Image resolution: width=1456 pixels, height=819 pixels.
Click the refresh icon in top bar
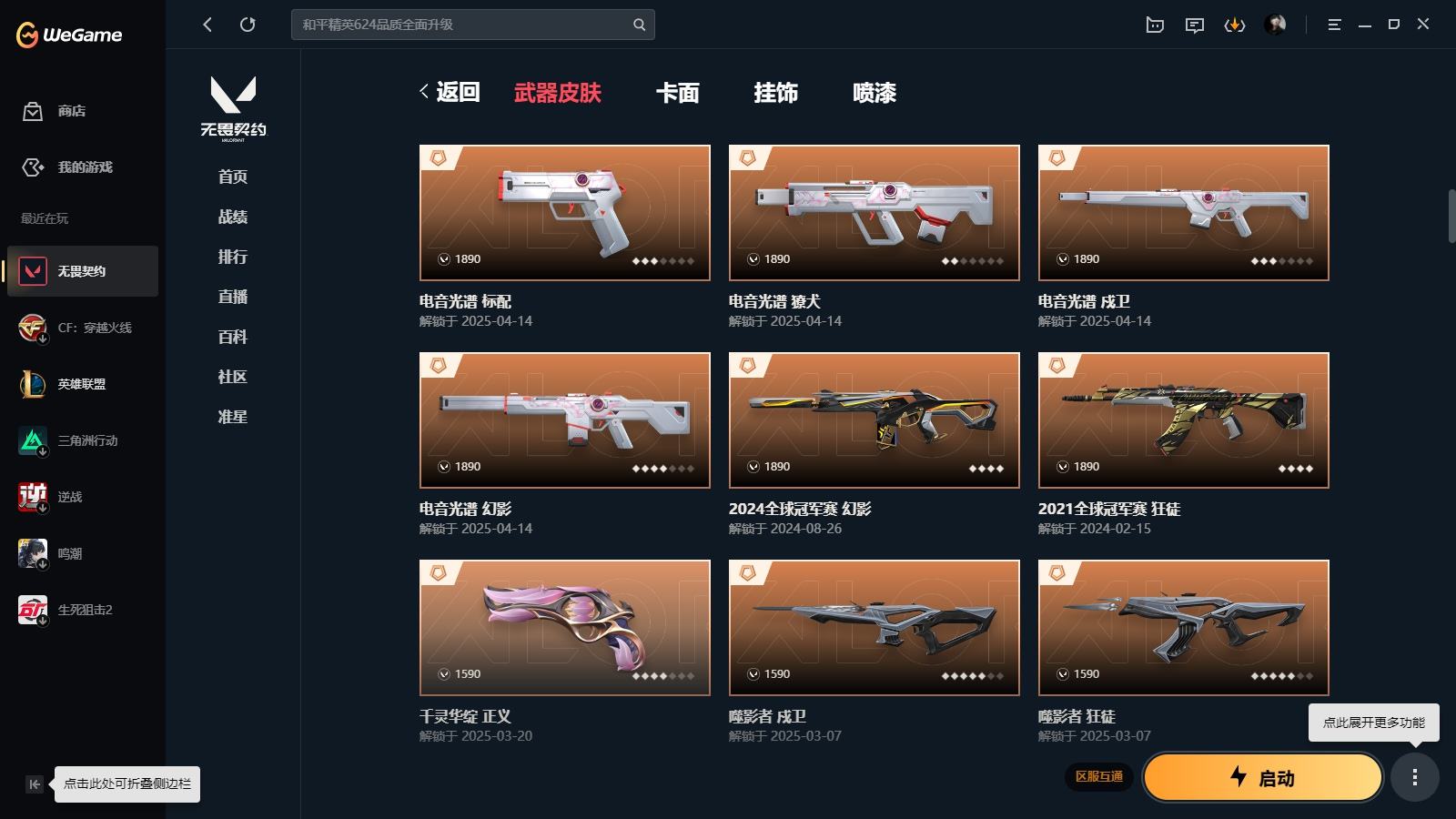248,25
